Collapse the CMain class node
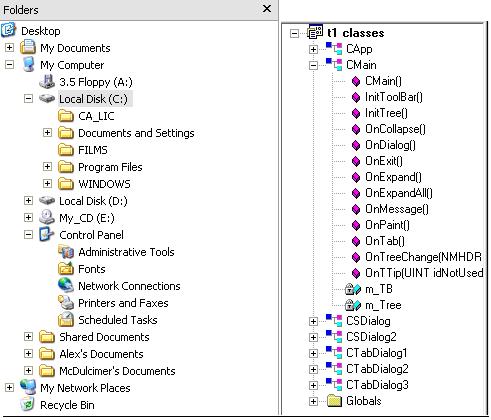 pyautogui.click(x=313, y=65)
